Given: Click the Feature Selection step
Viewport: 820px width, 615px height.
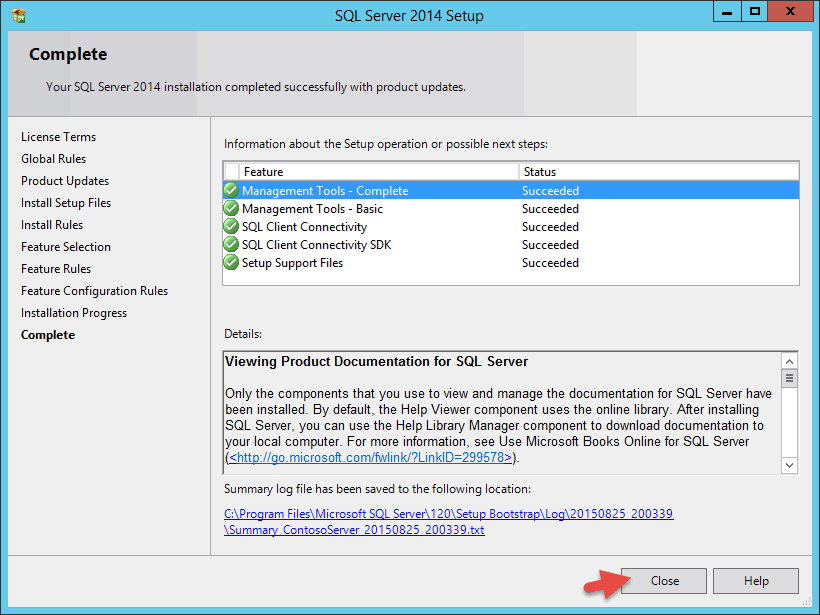Looking at the screenshot, I should pyautogui.click(x=66, y=247).
